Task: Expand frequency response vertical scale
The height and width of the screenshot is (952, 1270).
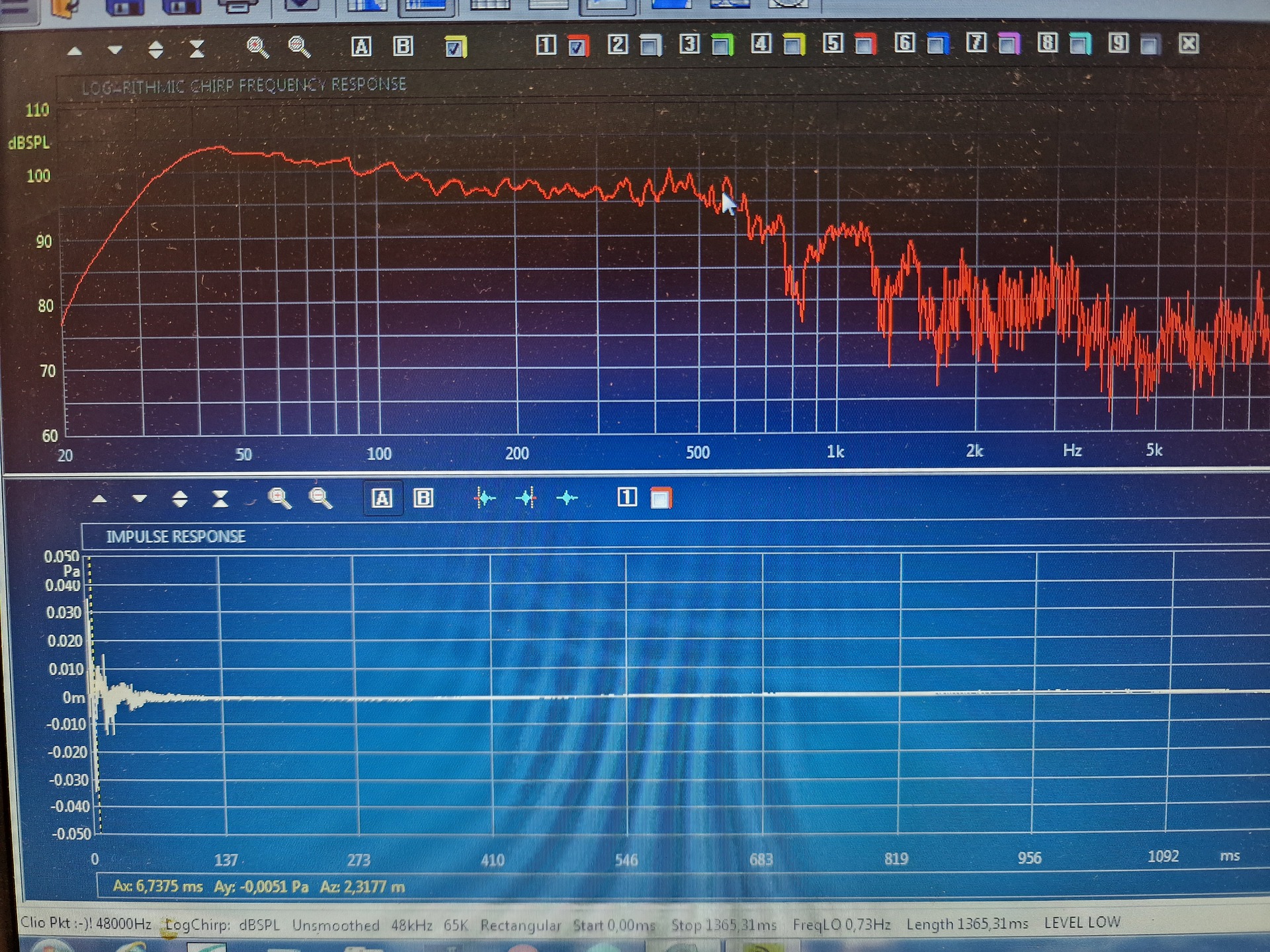Action: pyautogui.click(x=156, y=50)
